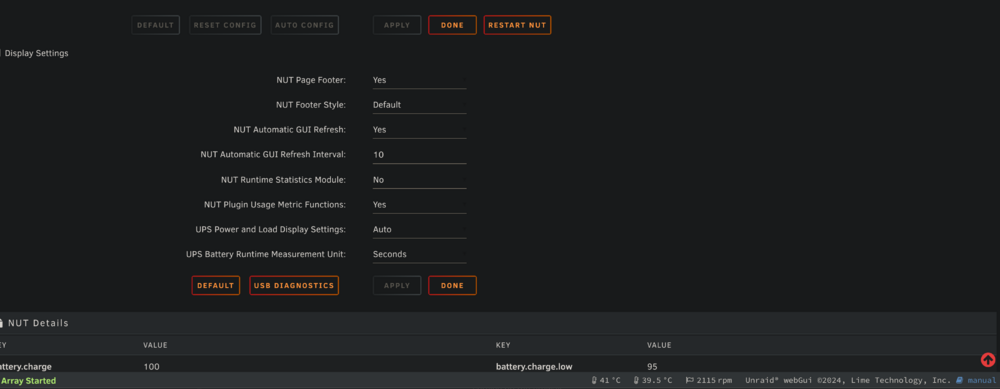Click the red back-to-top arrow icon

[987, 360]
